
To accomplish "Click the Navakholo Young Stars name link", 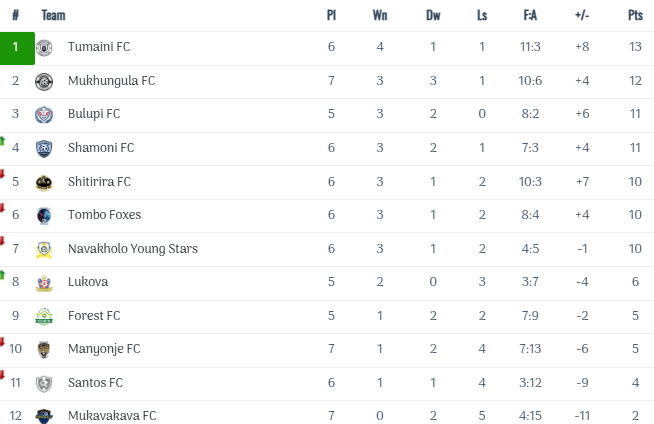I will (x=133, y=249).
